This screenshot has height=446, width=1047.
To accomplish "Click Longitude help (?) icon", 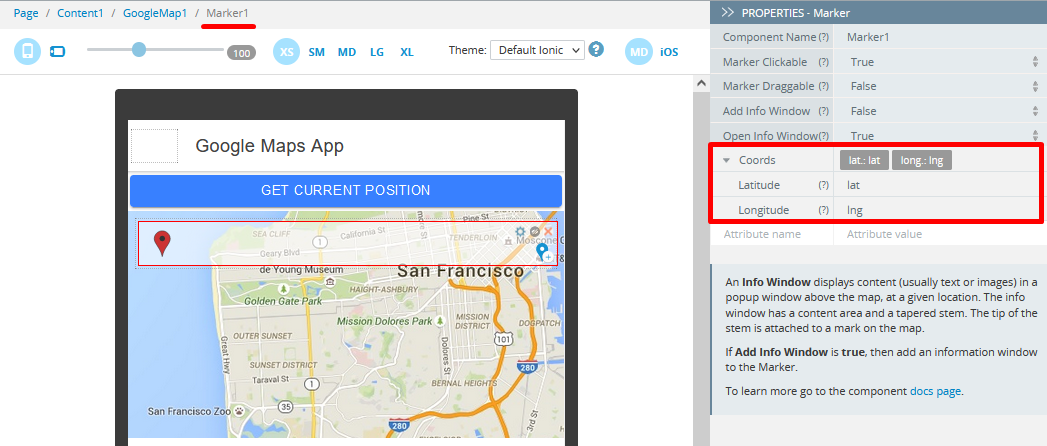I will coord(823,210).
